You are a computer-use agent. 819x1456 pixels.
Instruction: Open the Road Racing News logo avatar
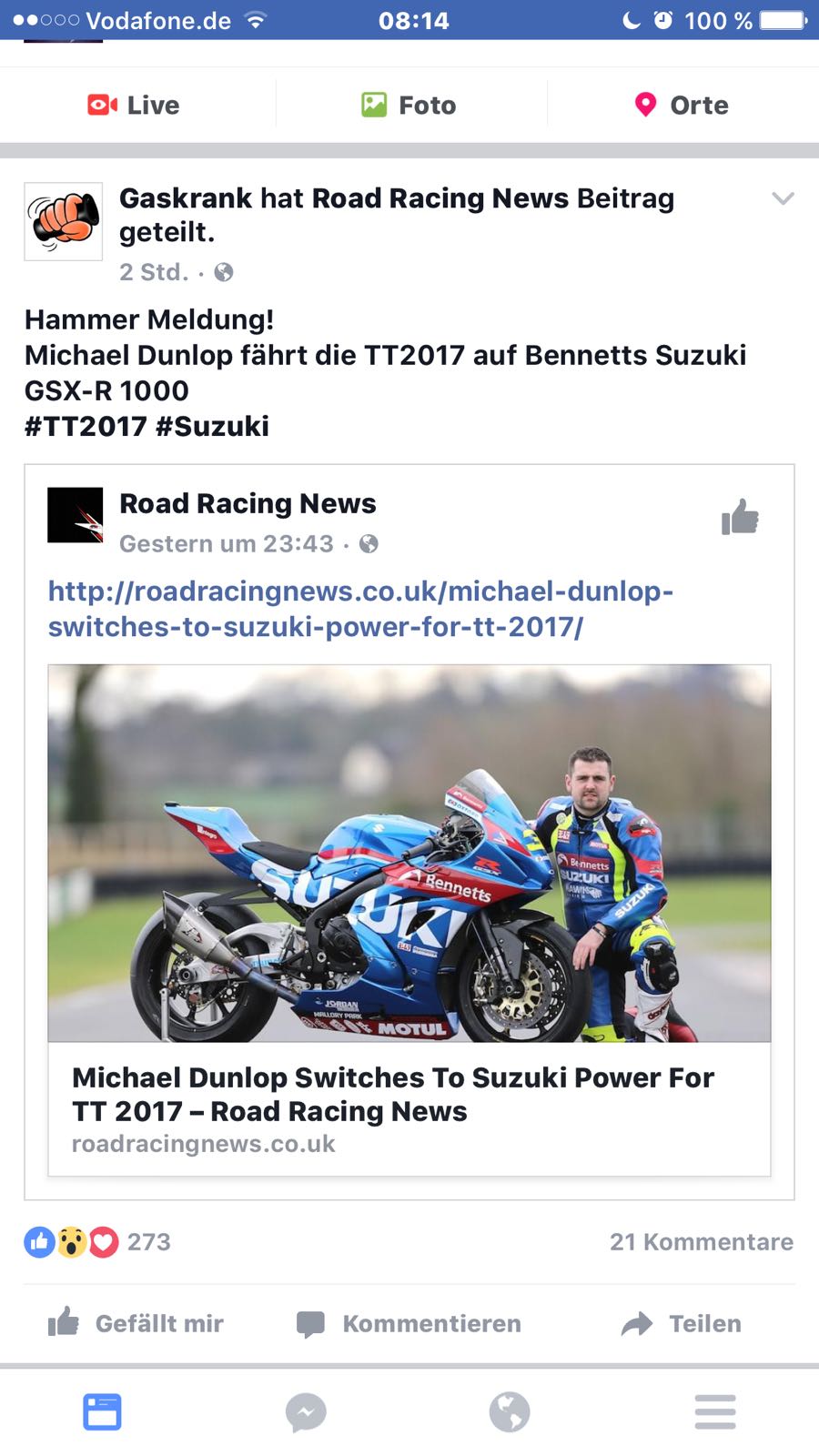pyautogui.click(x=76, y=515)
